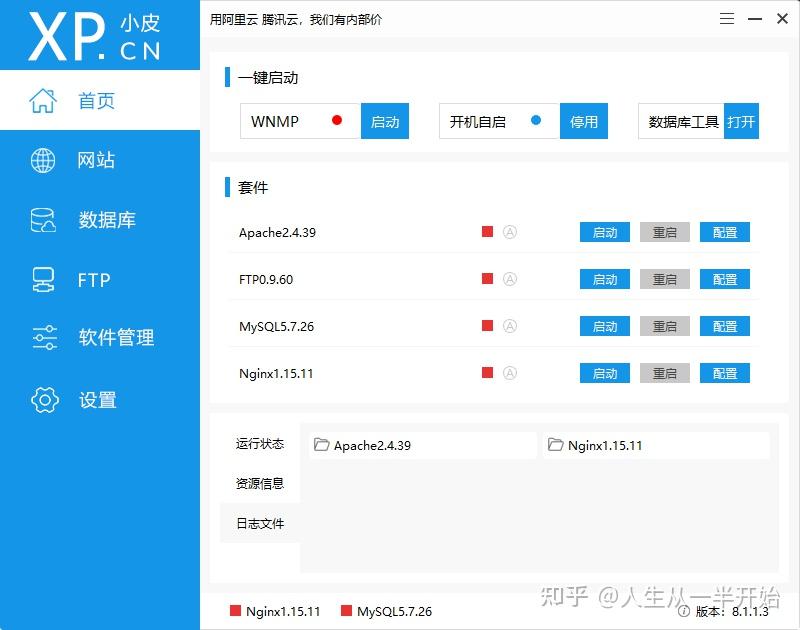Click the red status square beside MySQL5.7.26
Image resolution: width=800 pixels, height=630 pixels.
coord(487,326)
